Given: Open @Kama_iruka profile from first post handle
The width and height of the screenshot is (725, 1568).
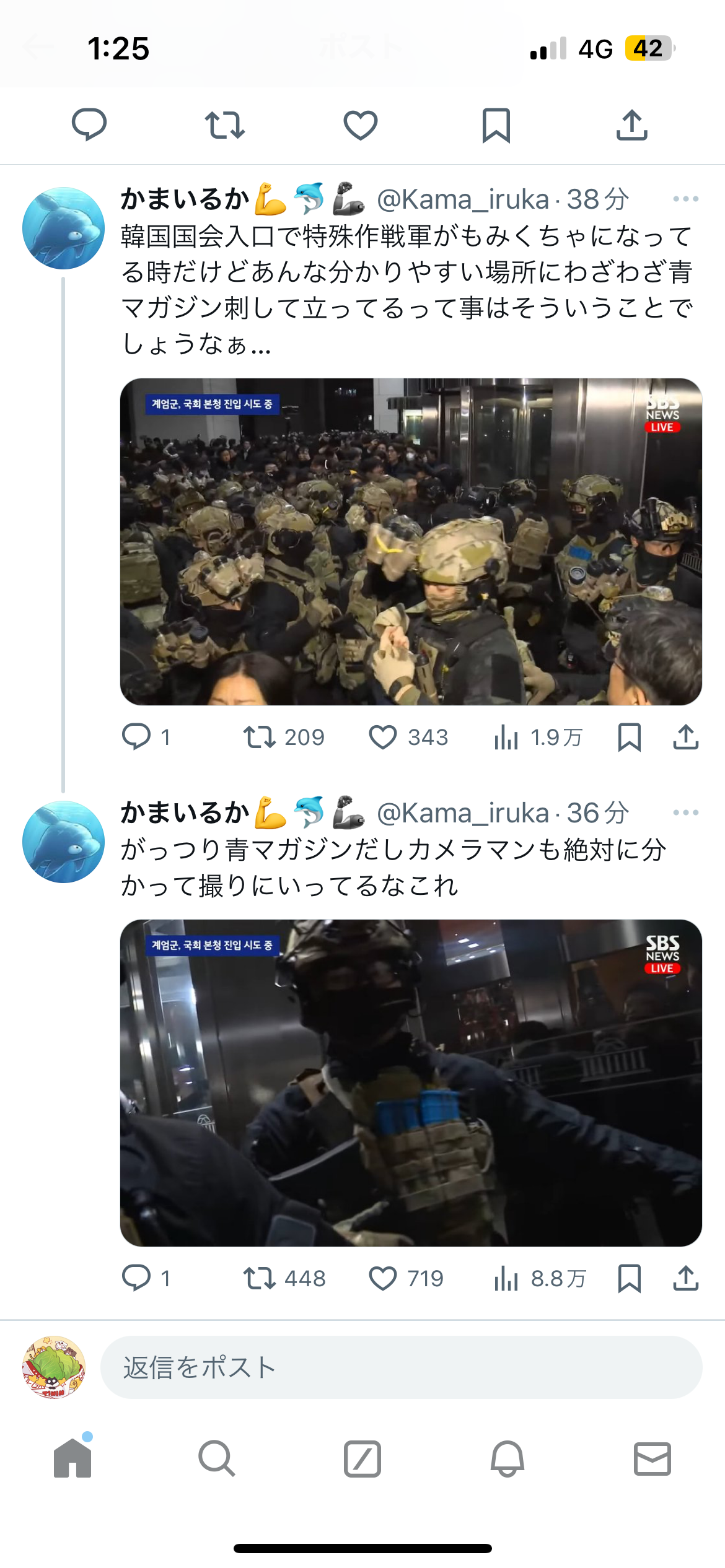Looking at the screenshot, I should click(463, 199).
